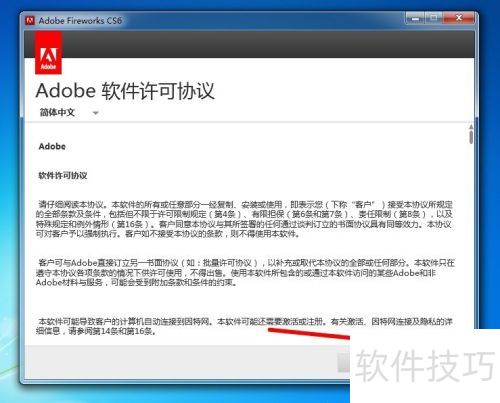Click the first agreement paragraph starting 请仔细阅读

point(244,219)
